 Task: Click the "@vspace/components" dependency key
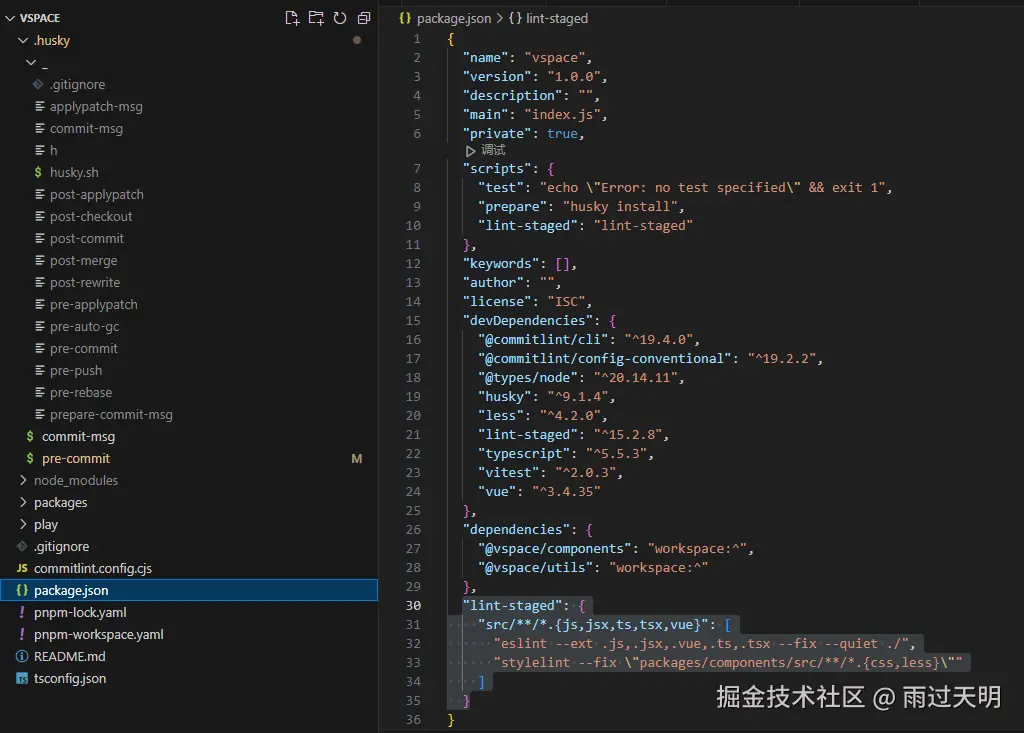pyautogui.click(x=555, y=548)
